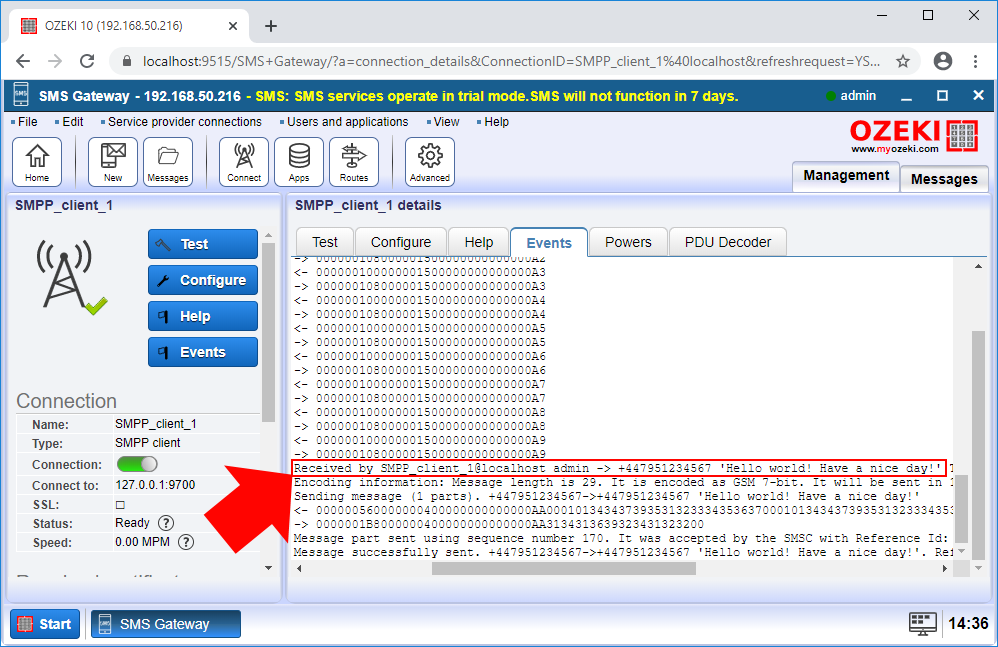Click the blue Test button

click(203, 244)
